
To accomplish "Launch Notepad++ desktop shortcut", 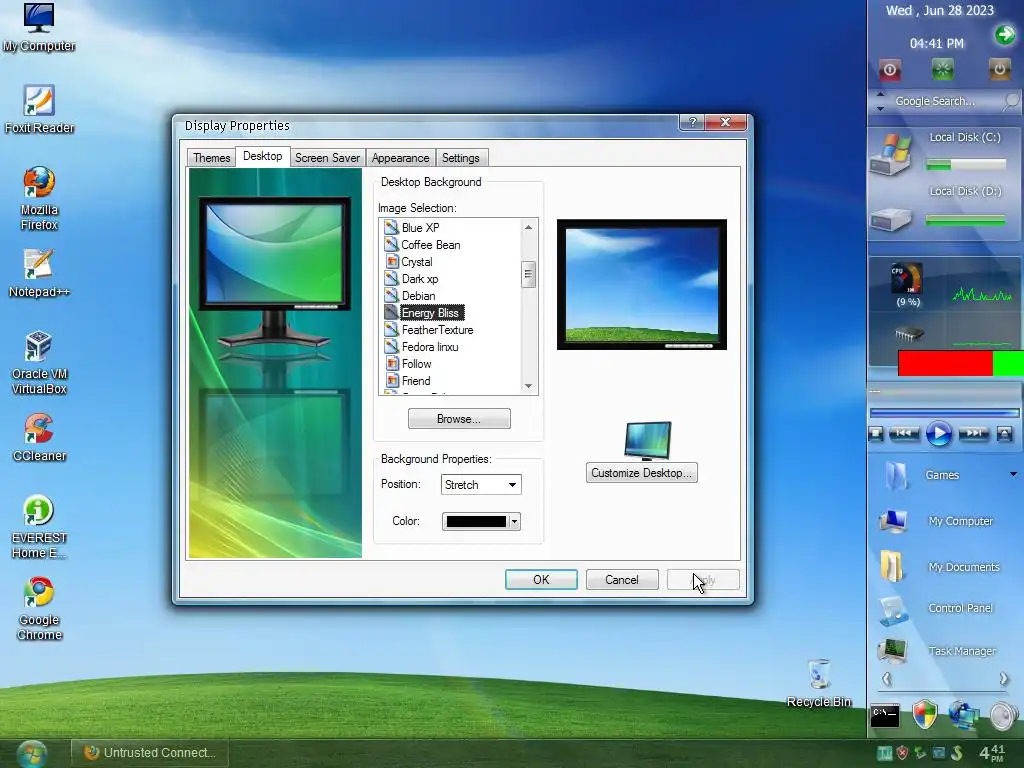I will tap(39, 274).
